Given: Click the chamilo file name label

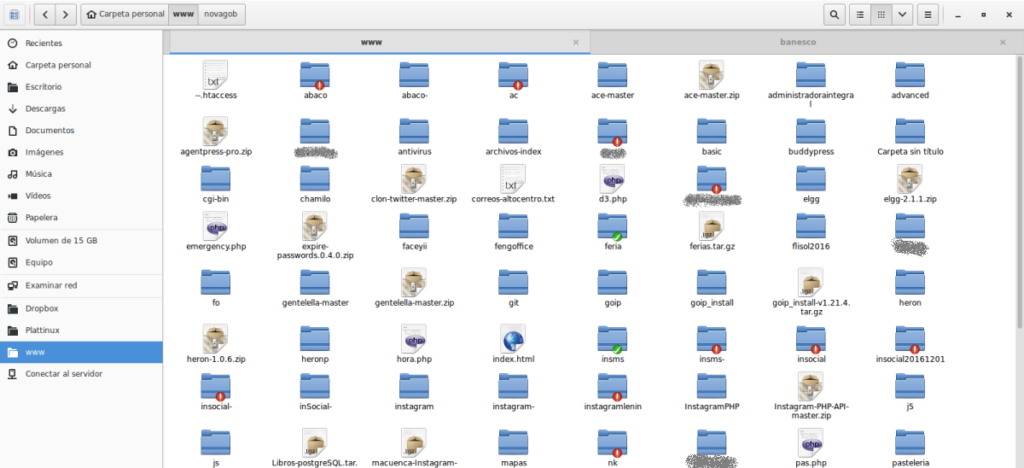Looking at the screenshot, I should (315, 199).
